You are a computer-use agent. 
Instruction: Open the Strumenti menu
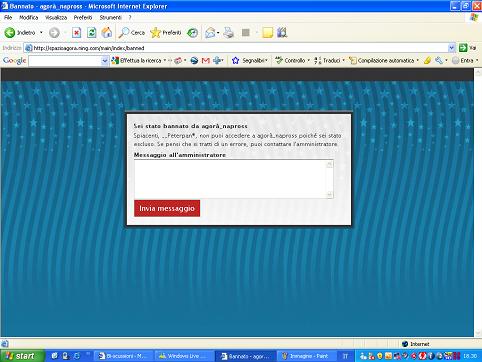point(111,17)
